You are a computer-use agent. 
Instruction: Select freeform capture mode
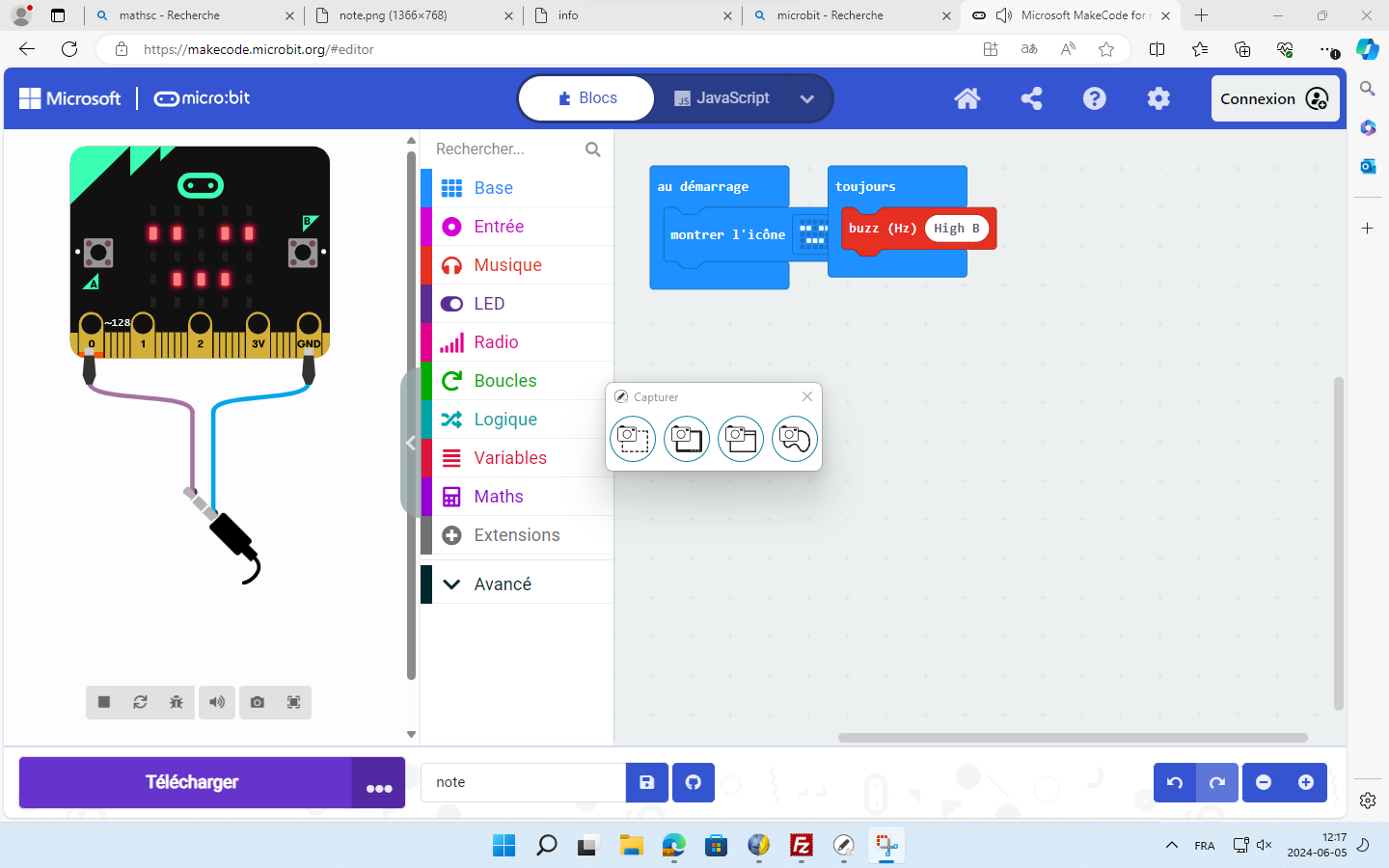click(x=795, y=439)
